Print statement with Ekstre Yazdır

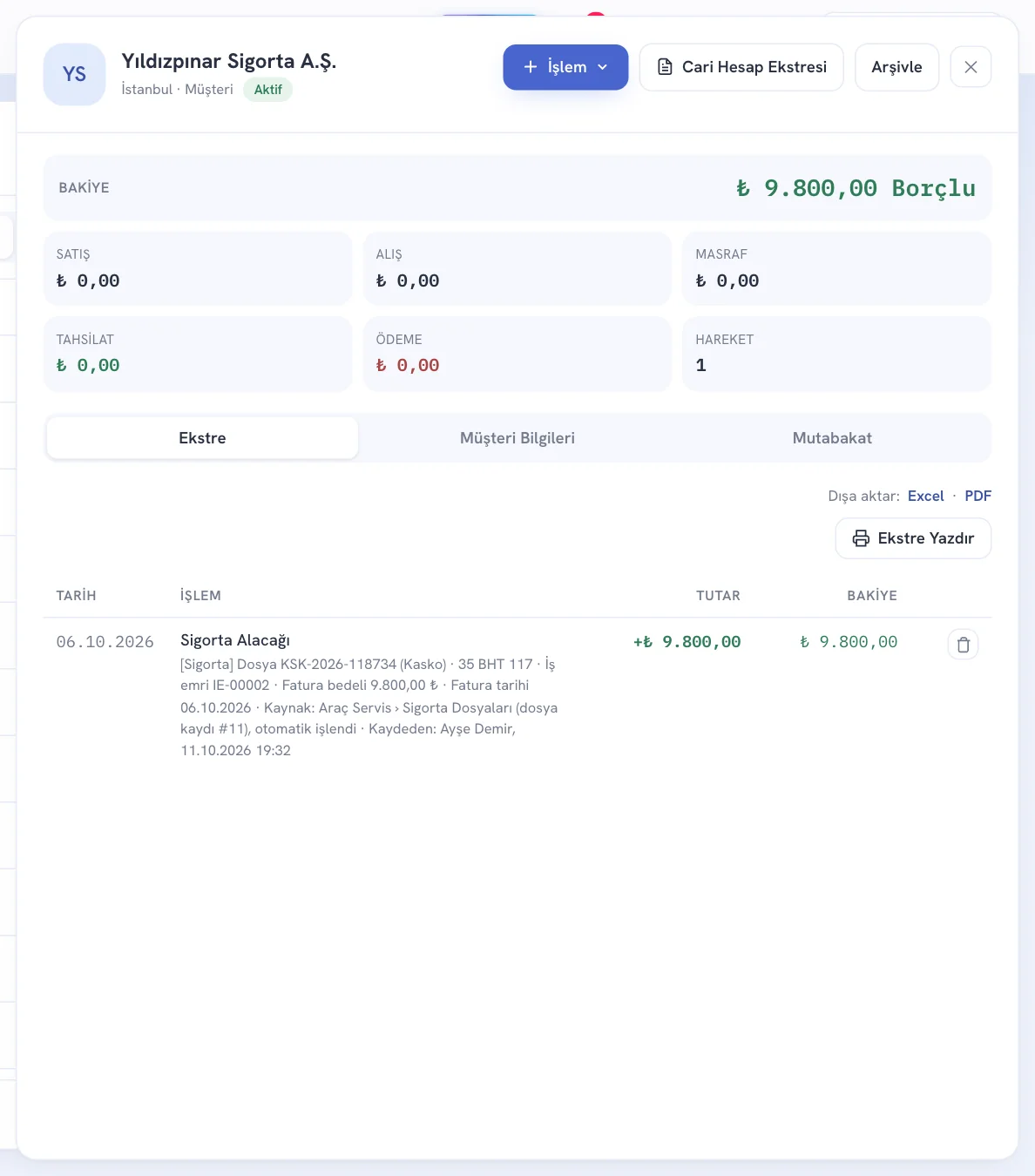tap(913, 538)
